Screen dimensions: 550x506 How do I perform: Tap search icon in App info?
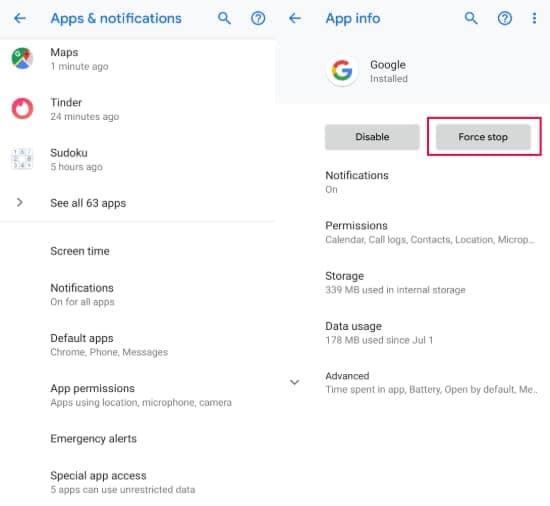(x=471, y=18)
